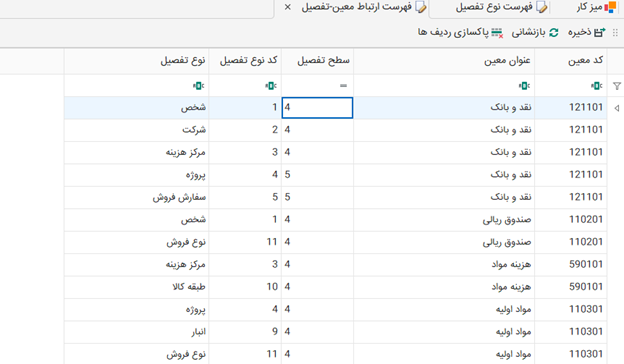Click the toolbar drag-handle grip icon

click(x=615, y=33)
